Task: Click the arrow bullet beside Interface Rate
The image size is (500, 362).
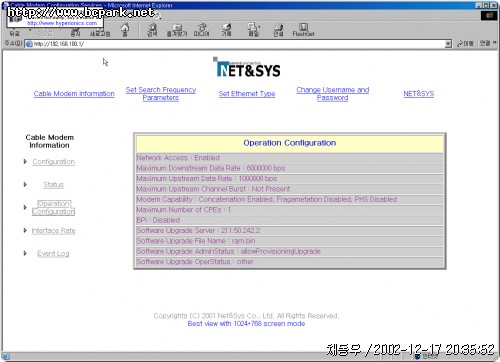Action: [25, 230]
